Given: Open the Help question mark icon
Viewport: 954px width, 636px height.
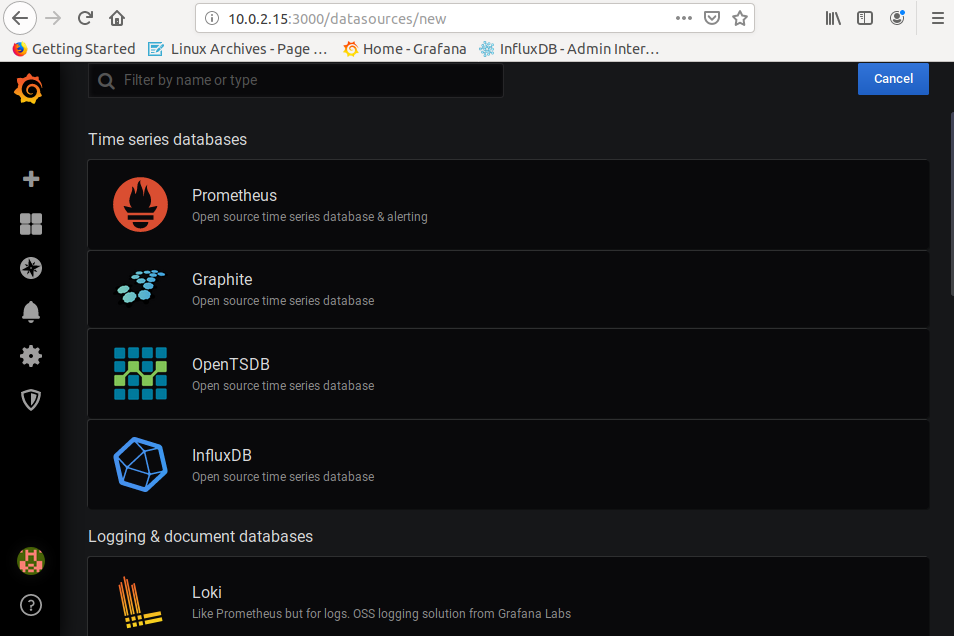Looking at the screenshot, I should coord(31,605).
